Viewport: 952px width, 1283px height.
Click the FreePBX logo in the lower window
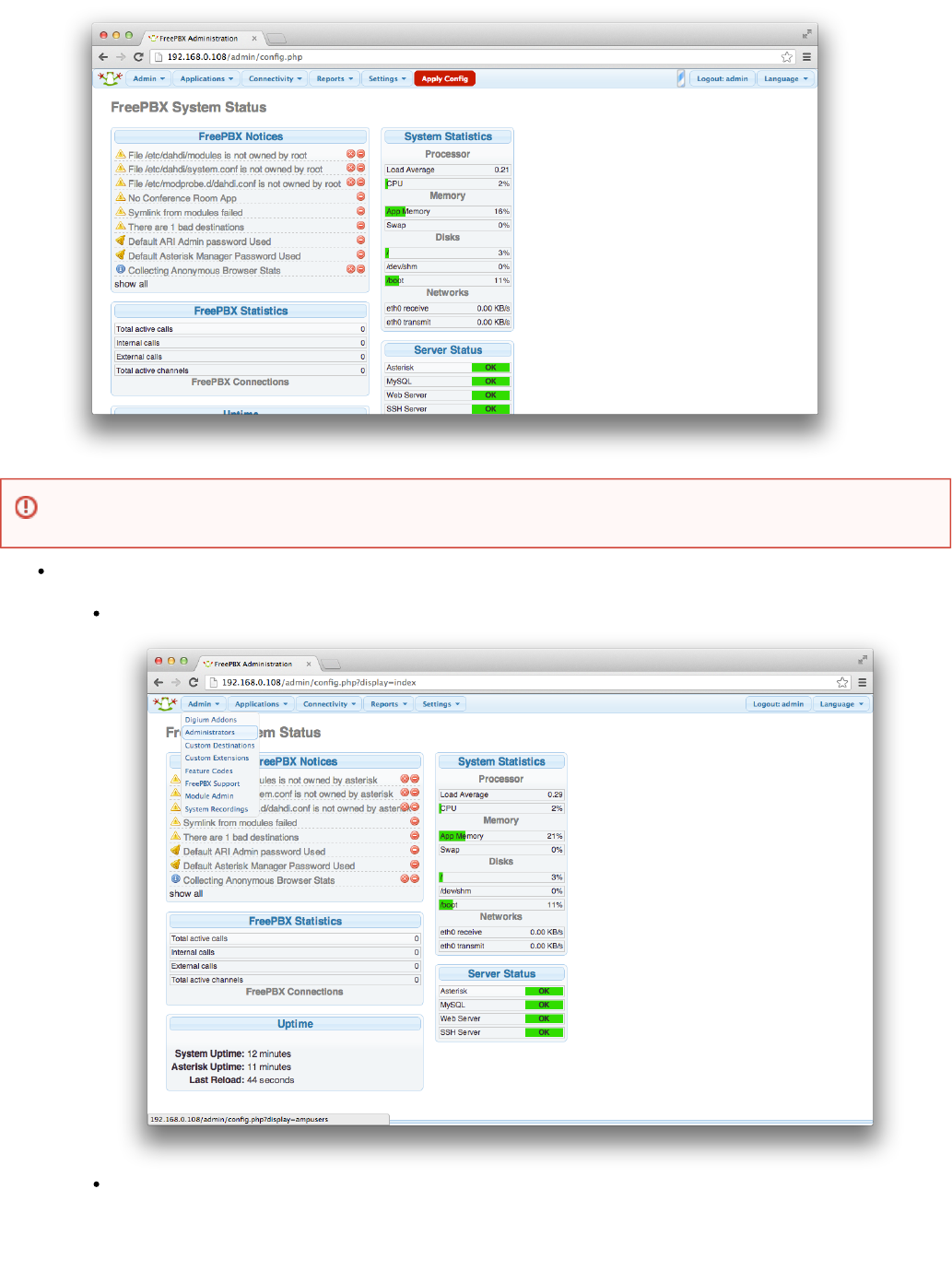(x=164, y=704)
